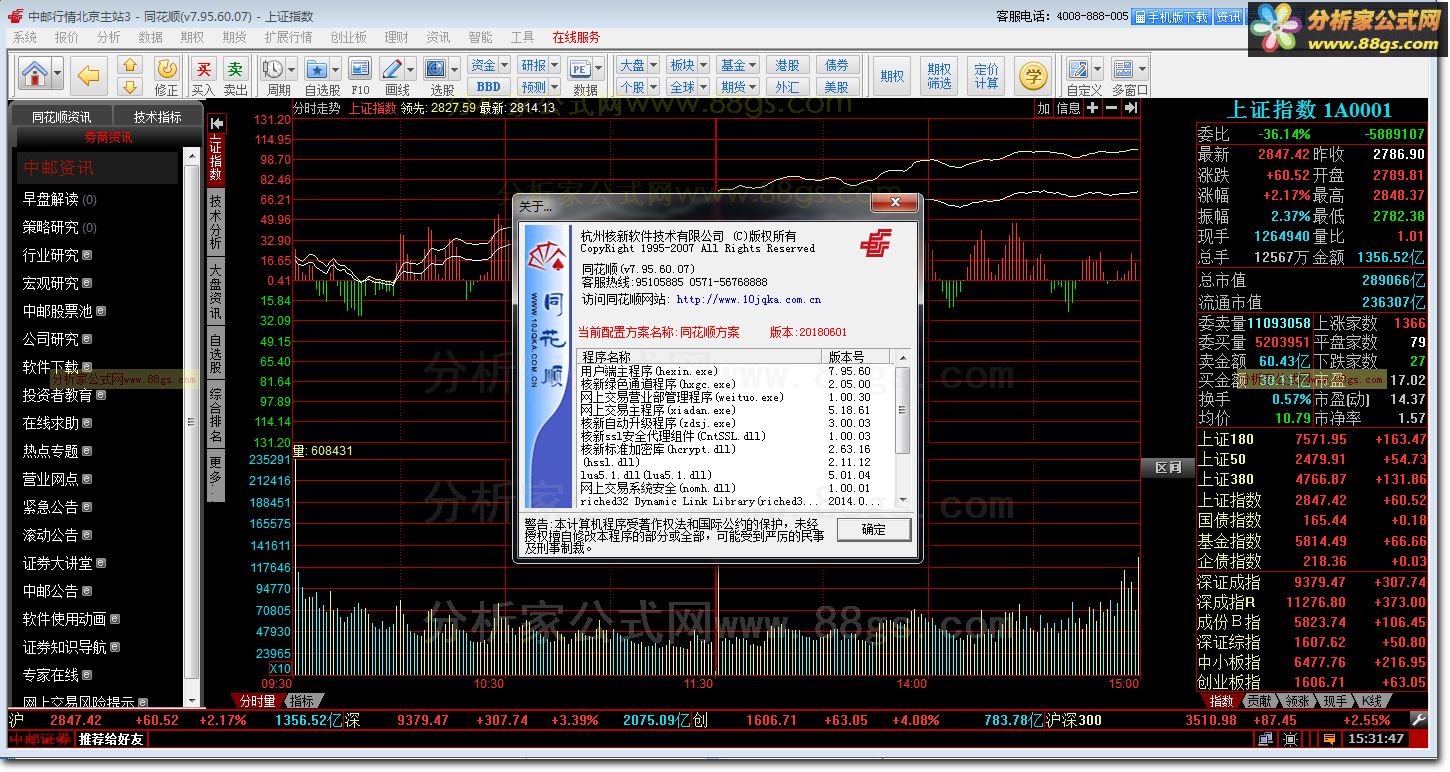Open the 报价 menu
1450x772 pixels.
(x=66, y=37)
